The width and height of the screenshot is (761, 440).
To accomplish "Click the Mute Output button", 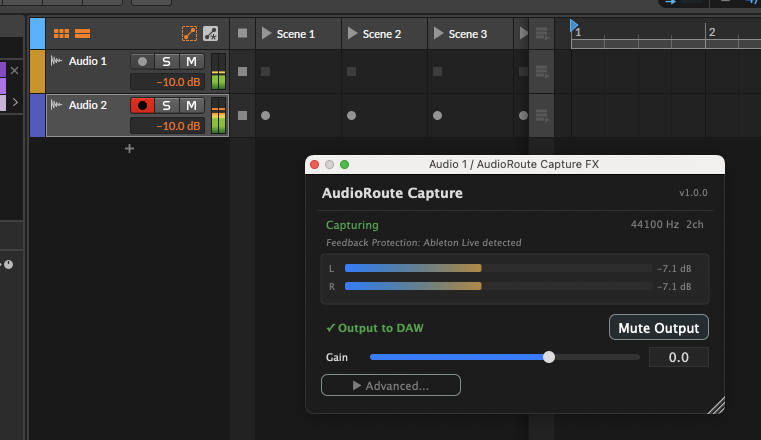I will [659, 327].
